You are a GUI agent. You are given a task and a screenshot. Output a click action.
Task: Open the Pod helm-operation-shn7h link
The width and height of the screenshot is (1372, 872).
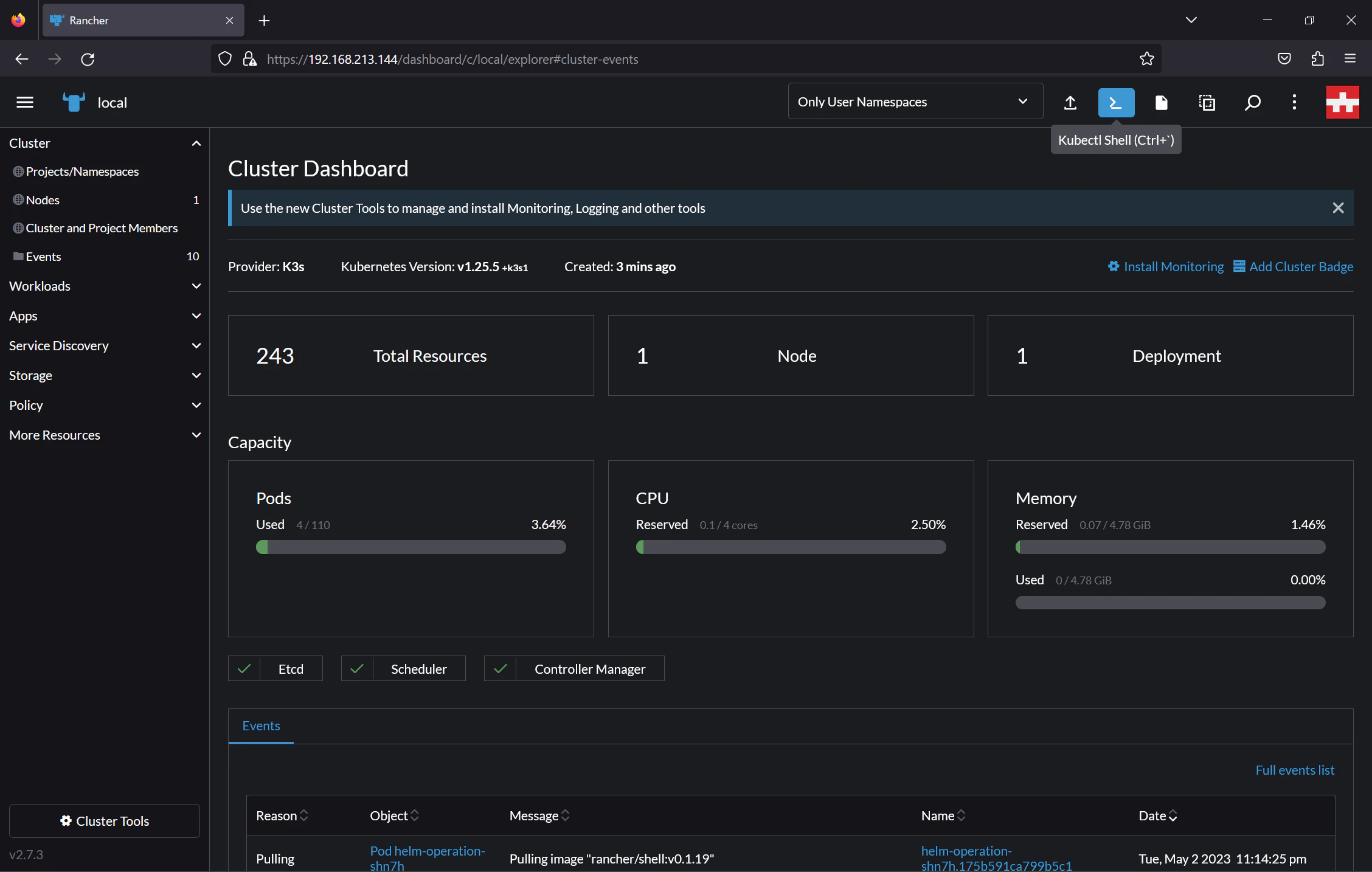427,858
